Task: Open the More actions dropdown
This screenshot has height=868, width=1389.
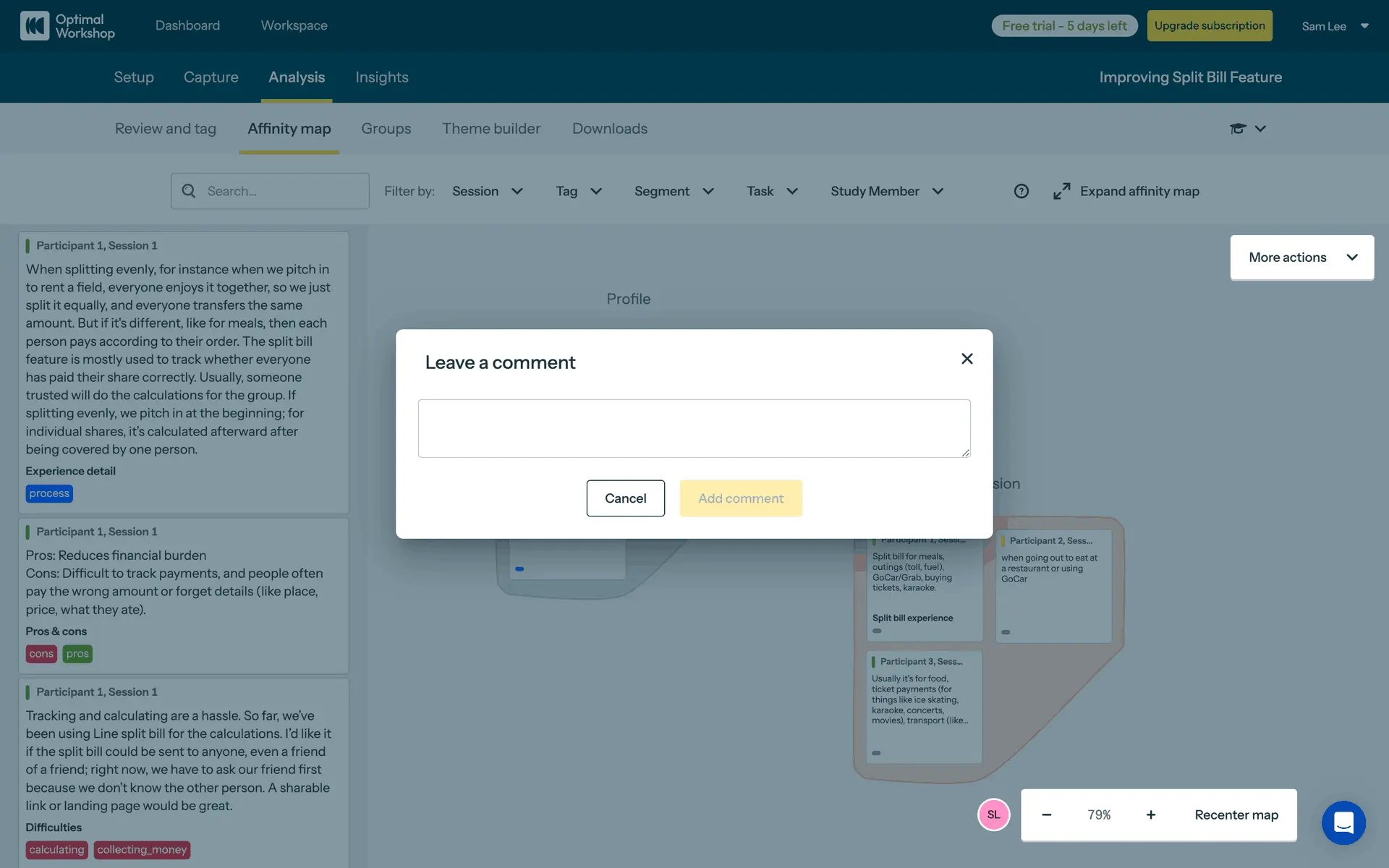Action: [x=1301, y=258]
